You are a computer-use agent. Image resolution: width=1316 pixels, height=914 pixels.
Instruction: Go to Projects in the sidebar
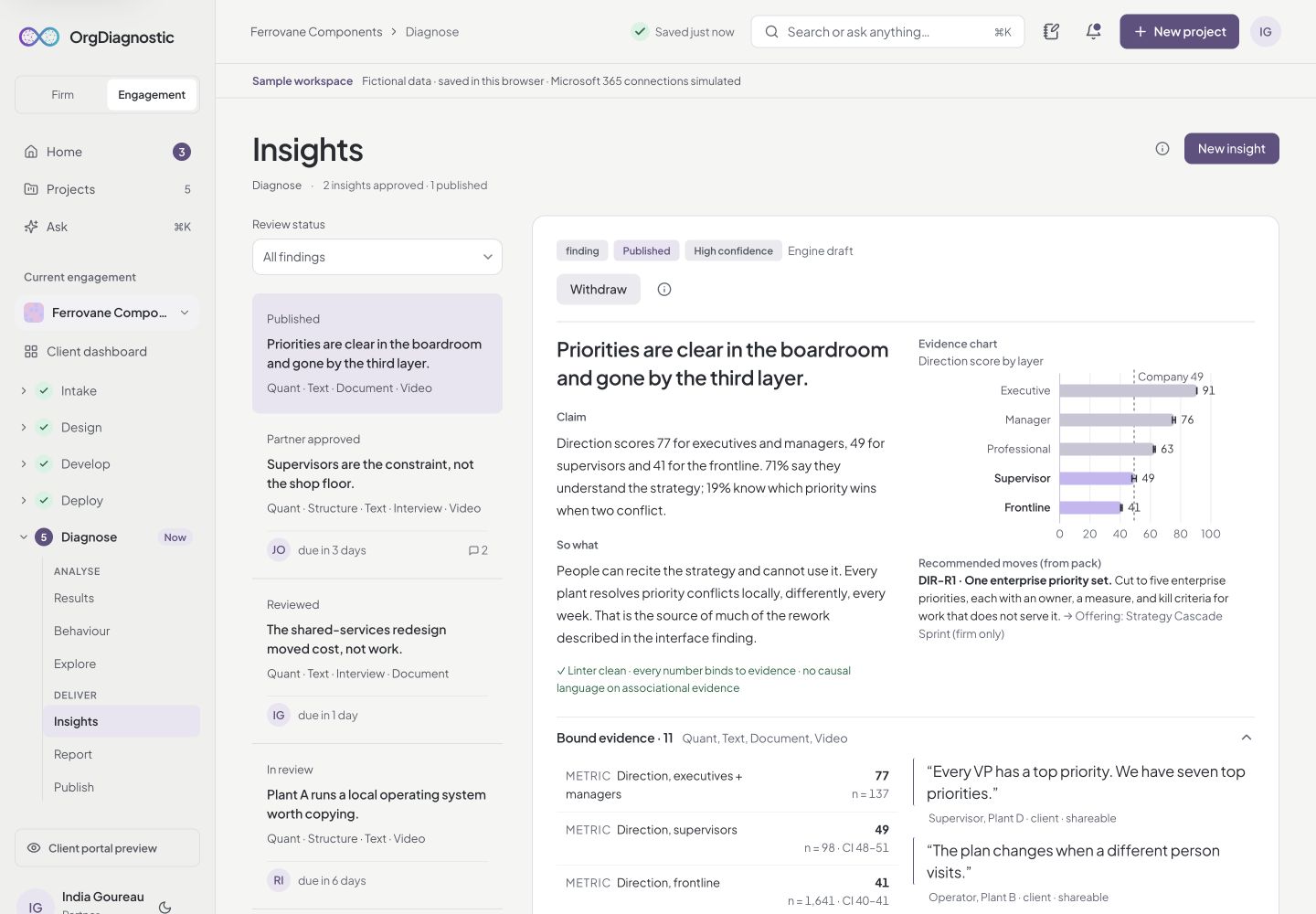click(x=107, y=189)
